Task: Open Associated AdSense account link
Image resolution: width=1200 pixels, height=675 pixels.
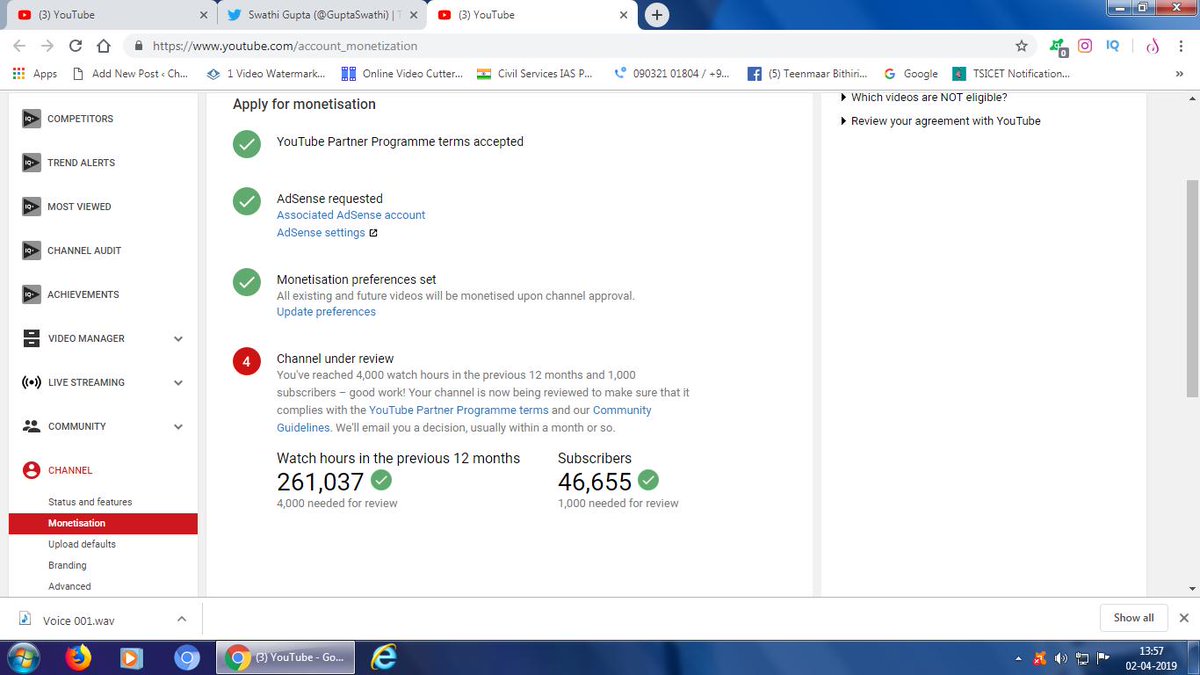Action: click(x=351, y=215)
